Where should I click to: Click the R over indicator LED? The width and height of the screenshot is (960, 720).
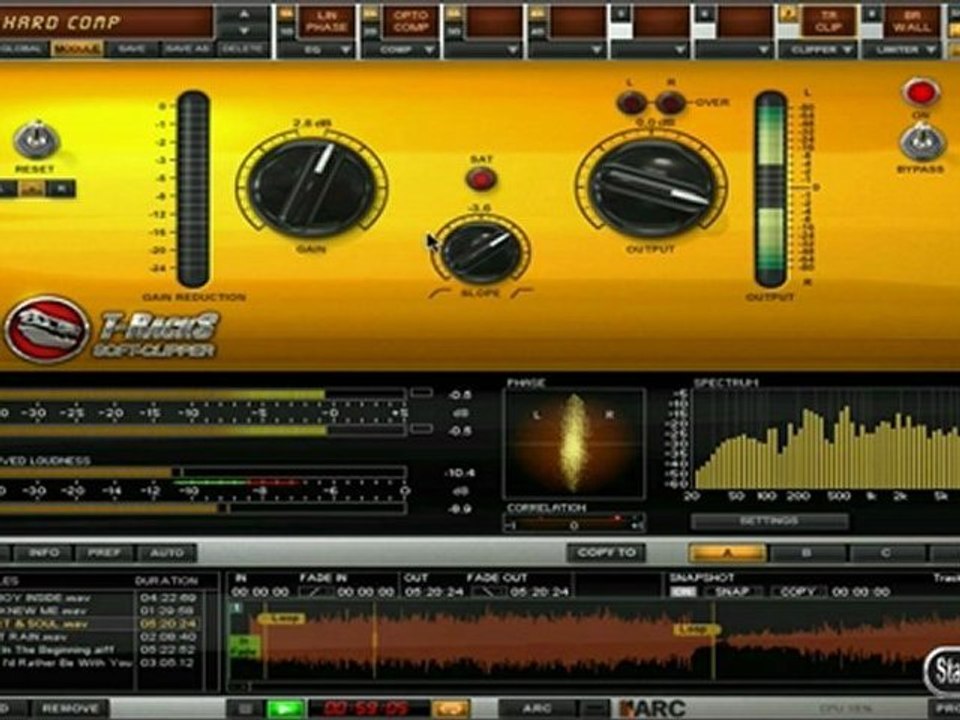670,102
